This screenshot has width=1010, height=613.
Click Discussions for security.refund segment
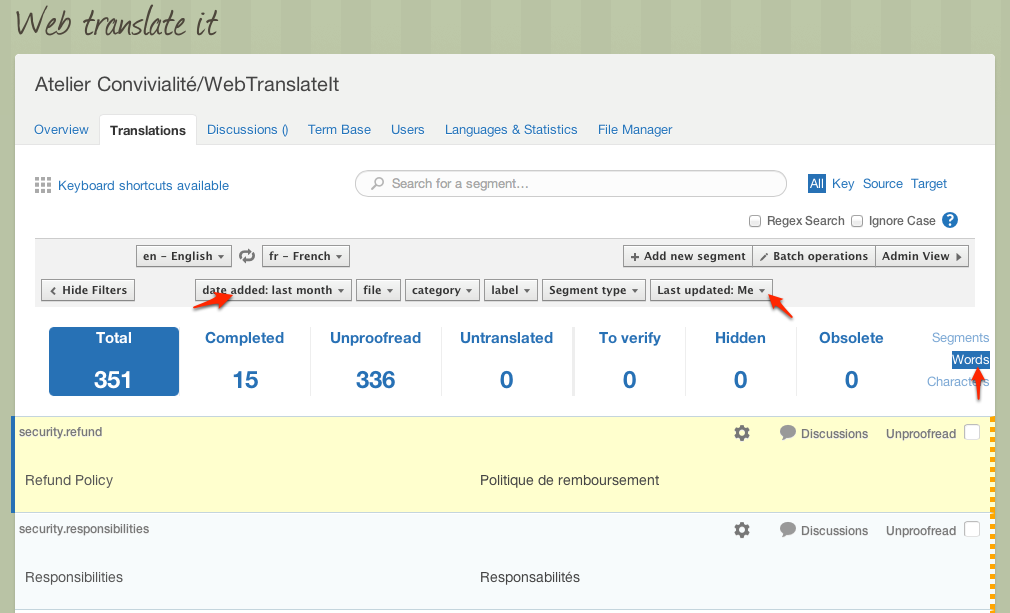click(x=824, y=433)
